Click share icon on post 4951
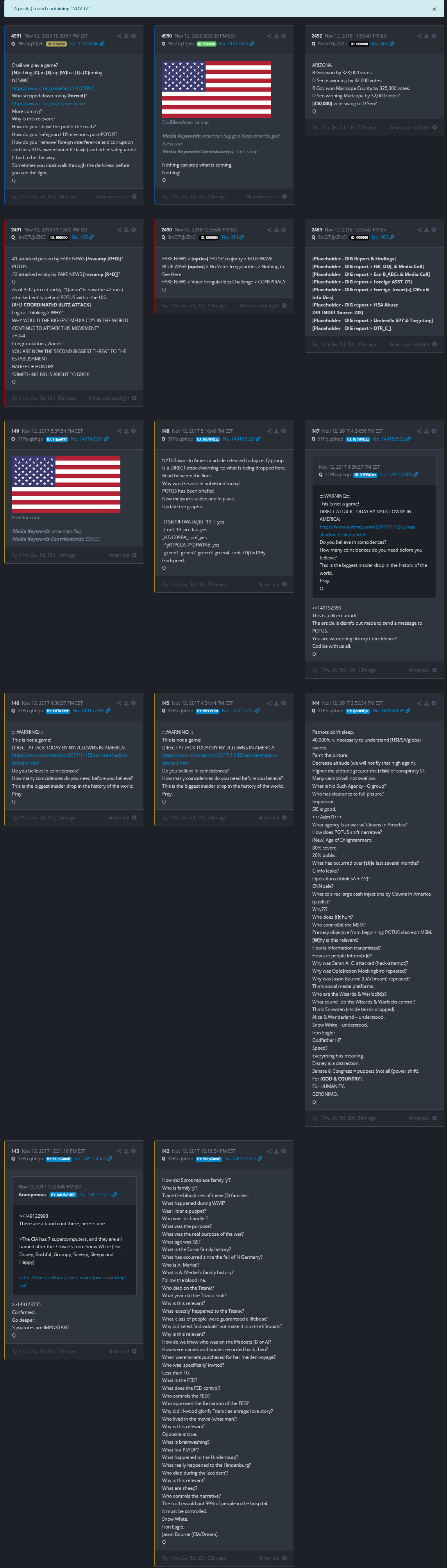Viewport: 447px width, 1568px height. click(119, 36)
